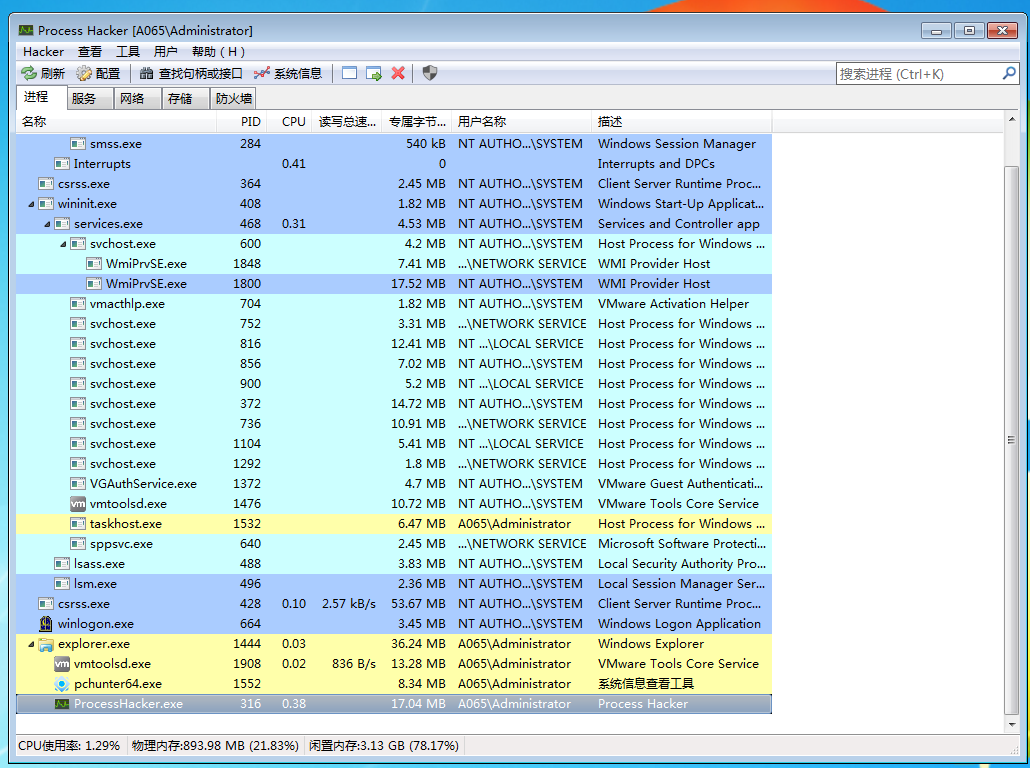Click the pchunter64.exe process icon
The height and width of the screenshot is (768, 1030).
click(62, 684)
